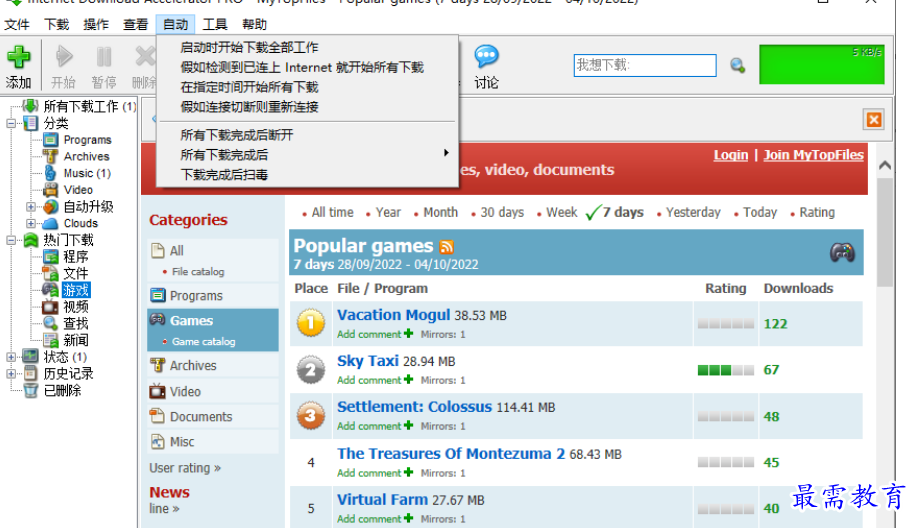Screen dimensions: 914x528
Task: Select 文件 under 热门下载
Action: coord(76,273)
